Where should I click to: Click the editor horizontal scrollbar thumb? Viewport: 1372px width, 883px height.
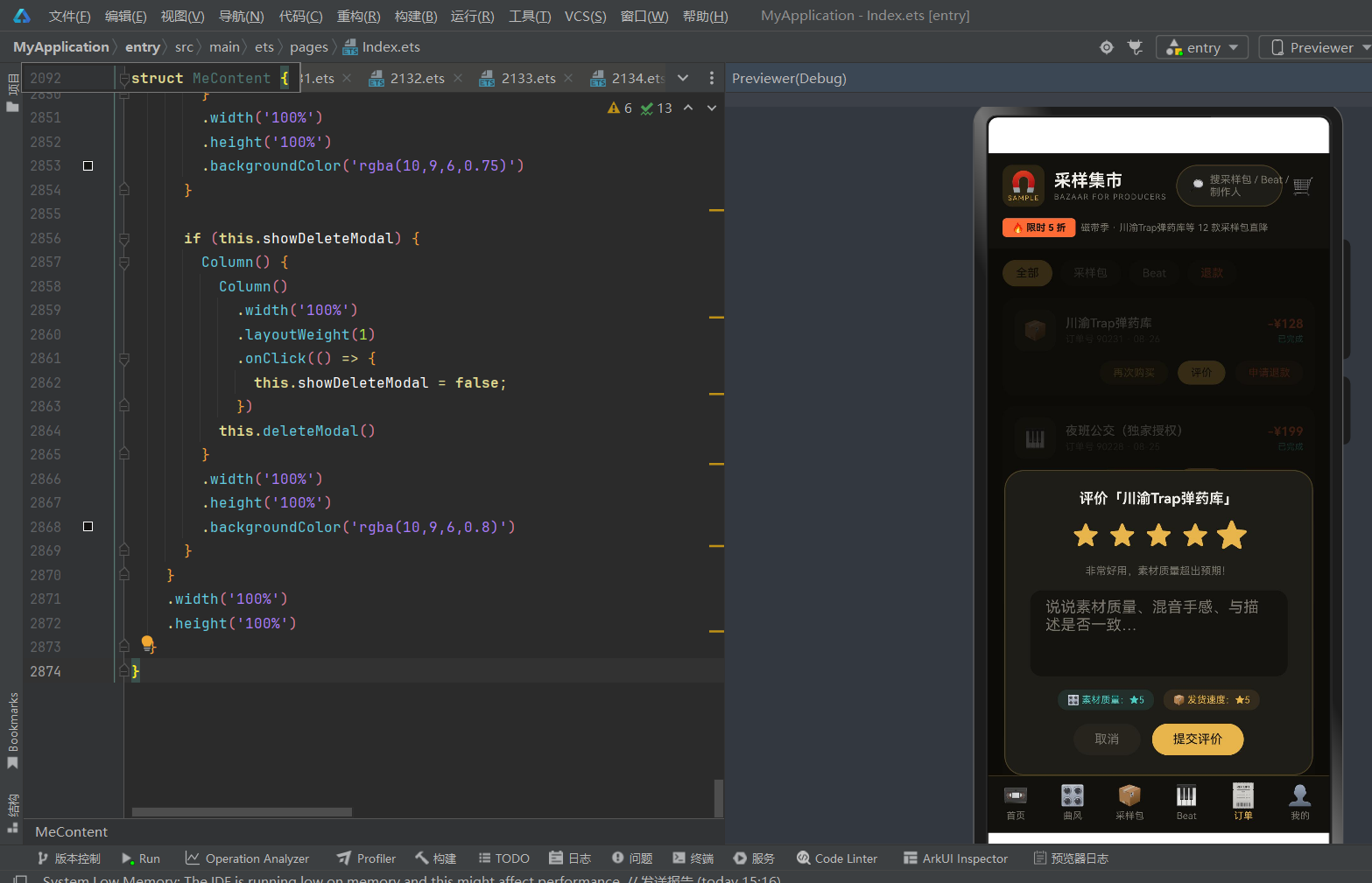coord(242,811)
